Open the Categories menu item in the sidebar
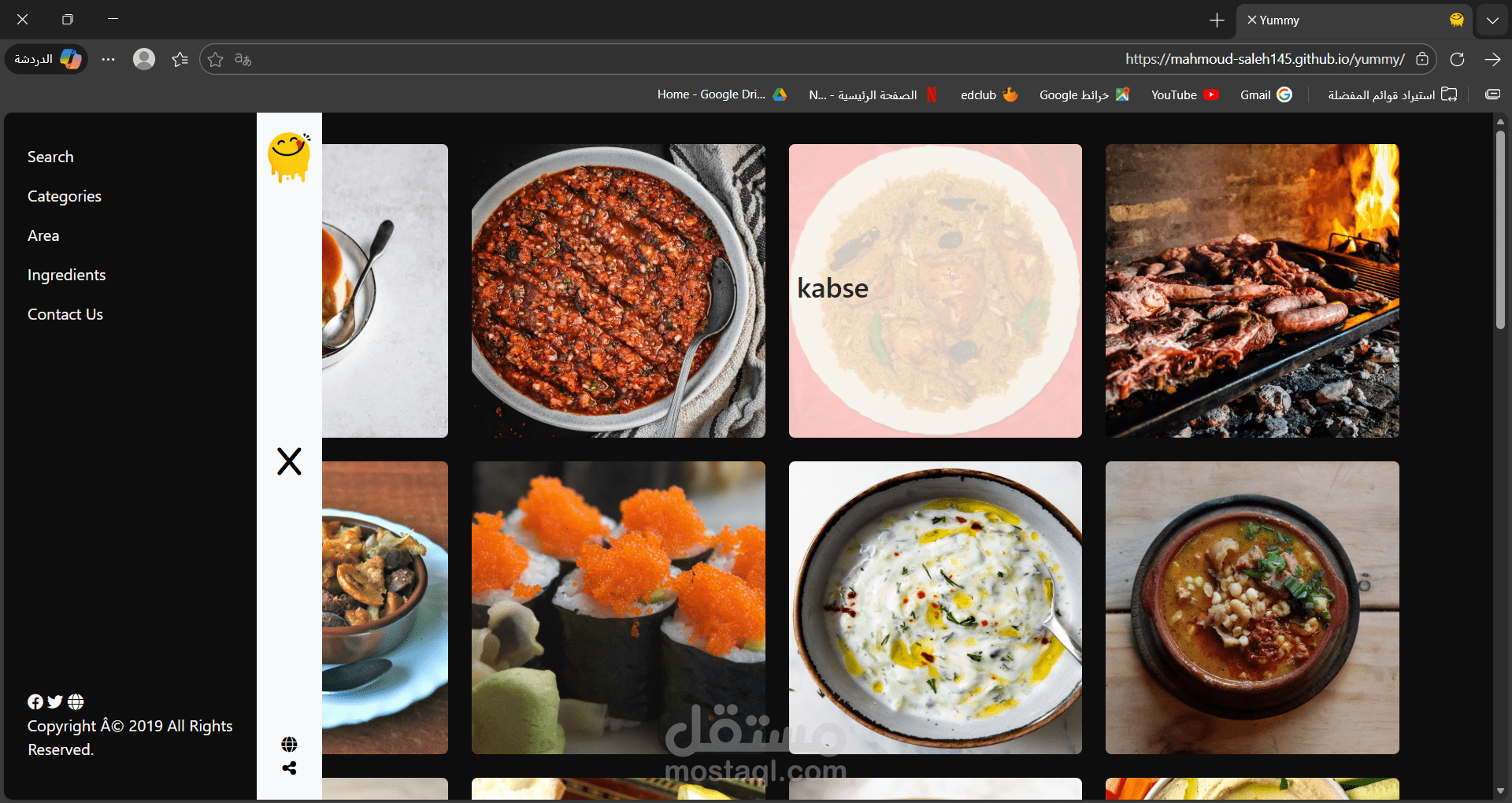This screenshot has height=803, width=1512. pyautogui.click(x=64, y=196)
